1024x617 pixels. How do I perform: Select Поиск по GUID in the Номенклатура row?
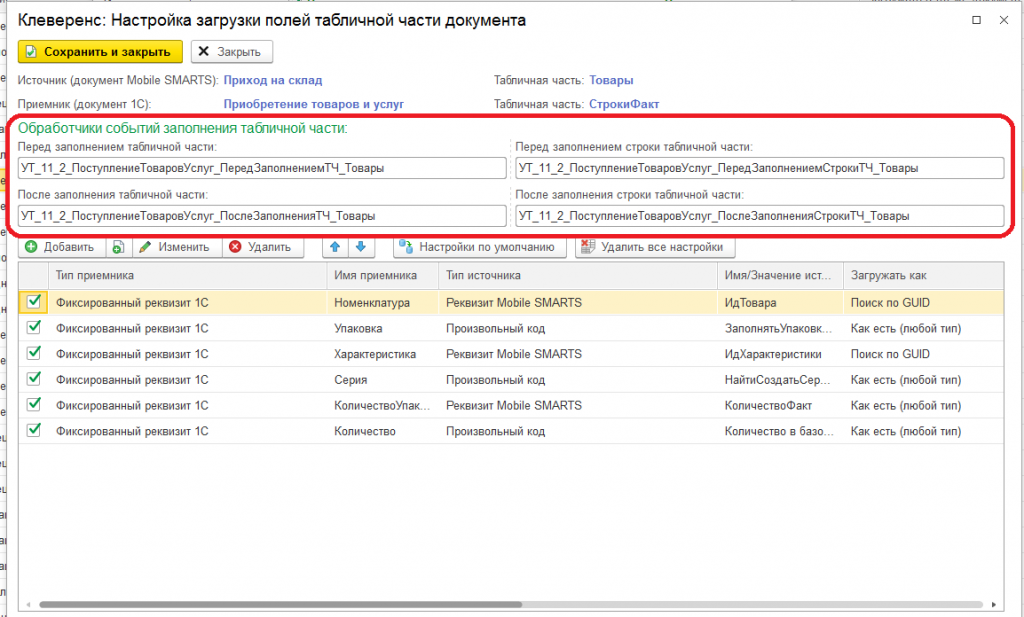tap(923, 303)
